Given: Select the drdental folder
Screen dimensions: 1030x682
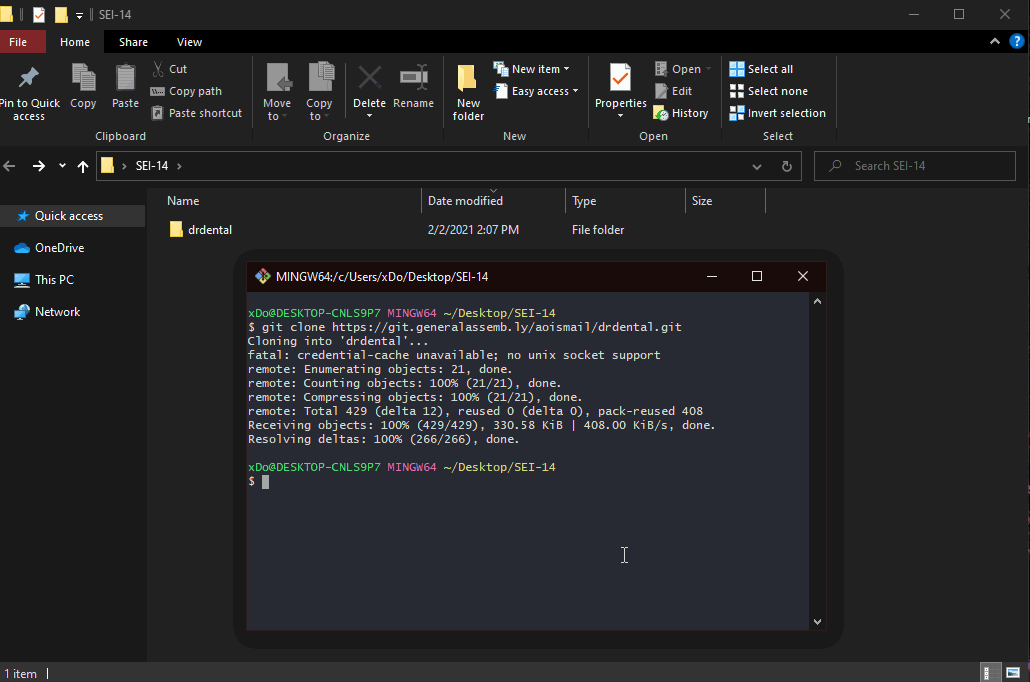Looking at the screenshot, I should pos(209,230).
